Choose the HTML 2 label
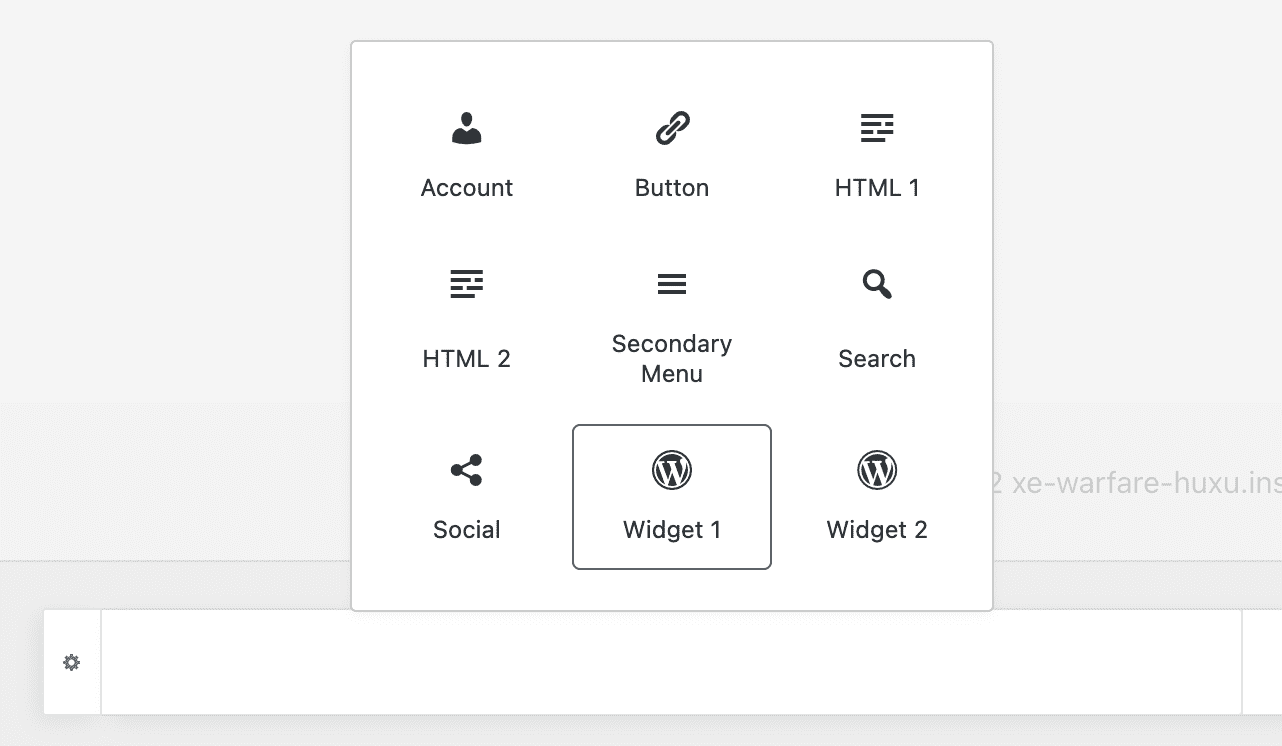This screenshot has width=1282, height=746. (x=467, y=359)
